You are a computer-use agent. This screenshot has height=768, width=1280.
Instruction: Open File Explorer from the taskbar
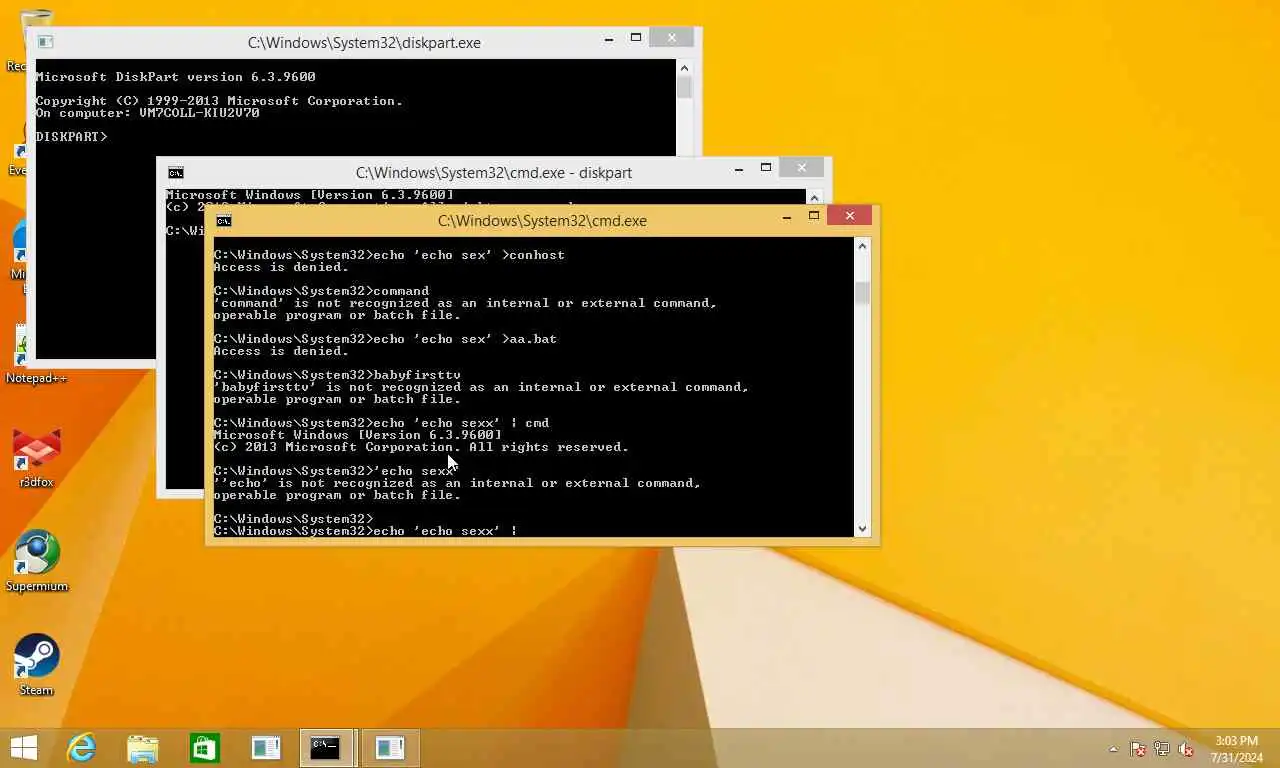[x=143, y=748]
